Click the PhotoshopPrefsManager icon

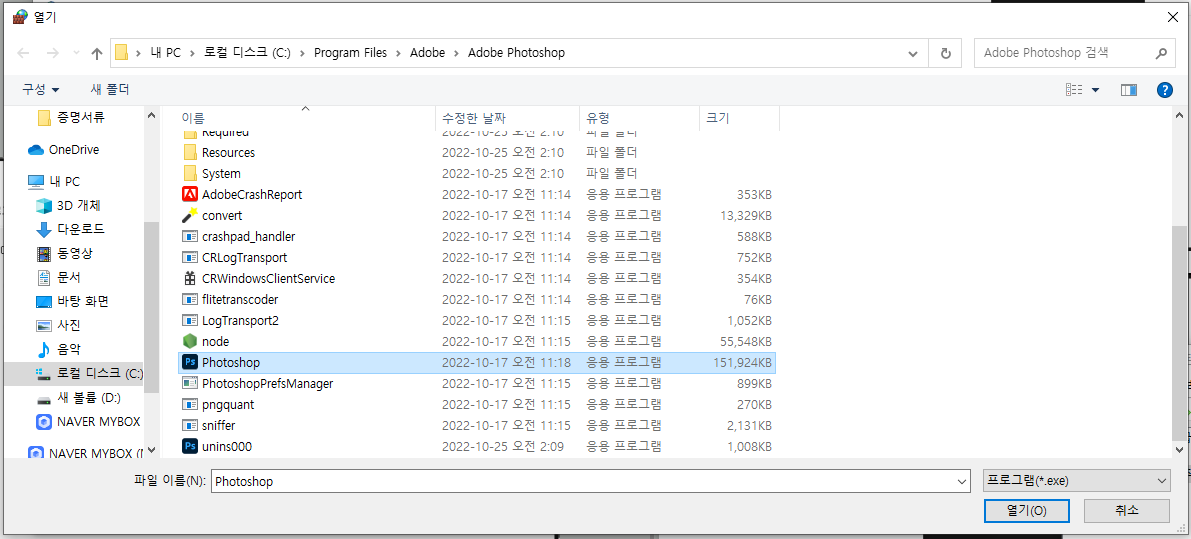(x=190, y=383)
